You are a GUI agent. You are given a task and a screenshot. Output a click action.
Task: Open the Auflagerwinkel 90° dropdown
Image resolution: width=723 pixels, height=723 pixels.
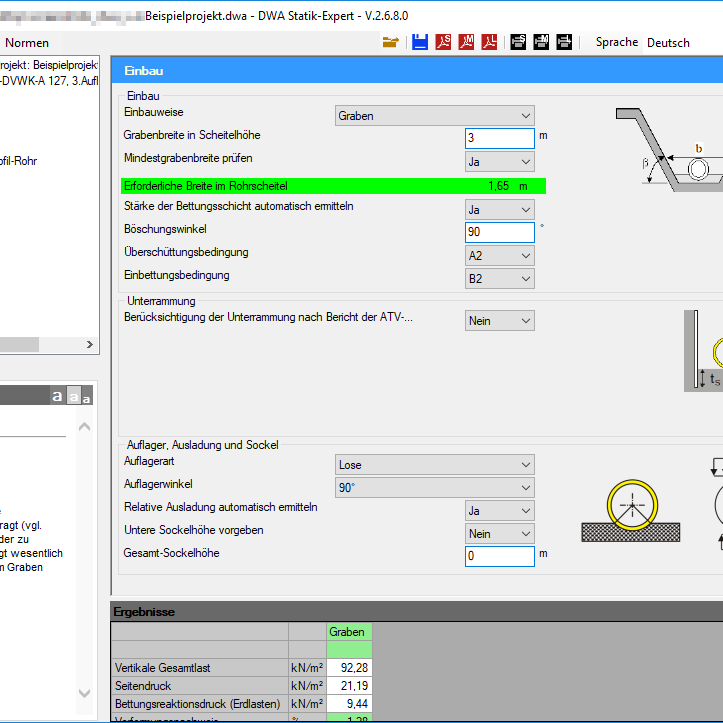[x=435, y=488]
